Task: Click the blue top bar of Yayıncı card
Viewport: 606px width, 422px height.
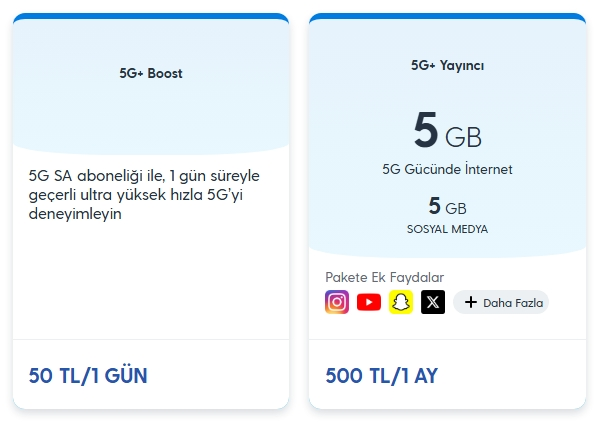Action: pos(447,16)
